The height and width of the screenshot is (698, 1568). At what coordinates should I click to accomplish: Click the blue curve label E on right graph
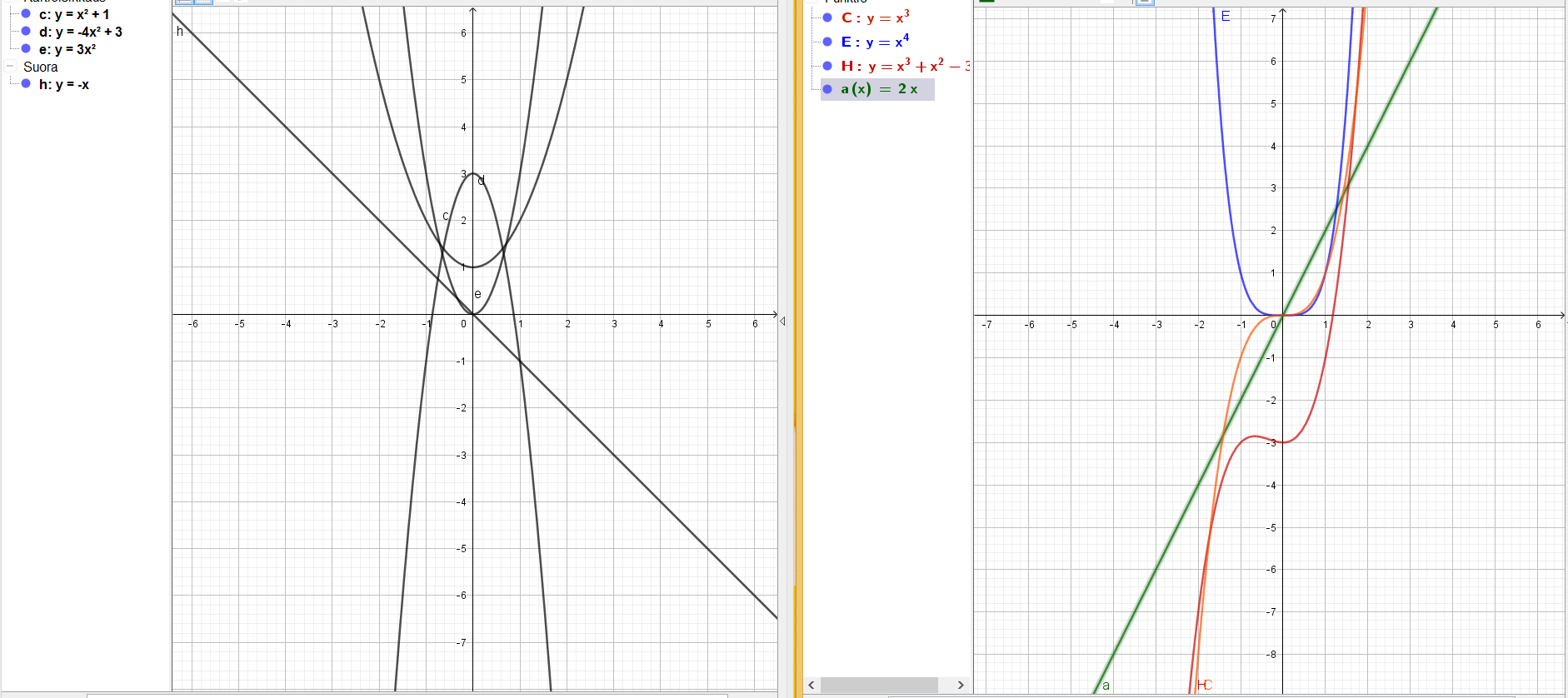tap(1225, 17)
